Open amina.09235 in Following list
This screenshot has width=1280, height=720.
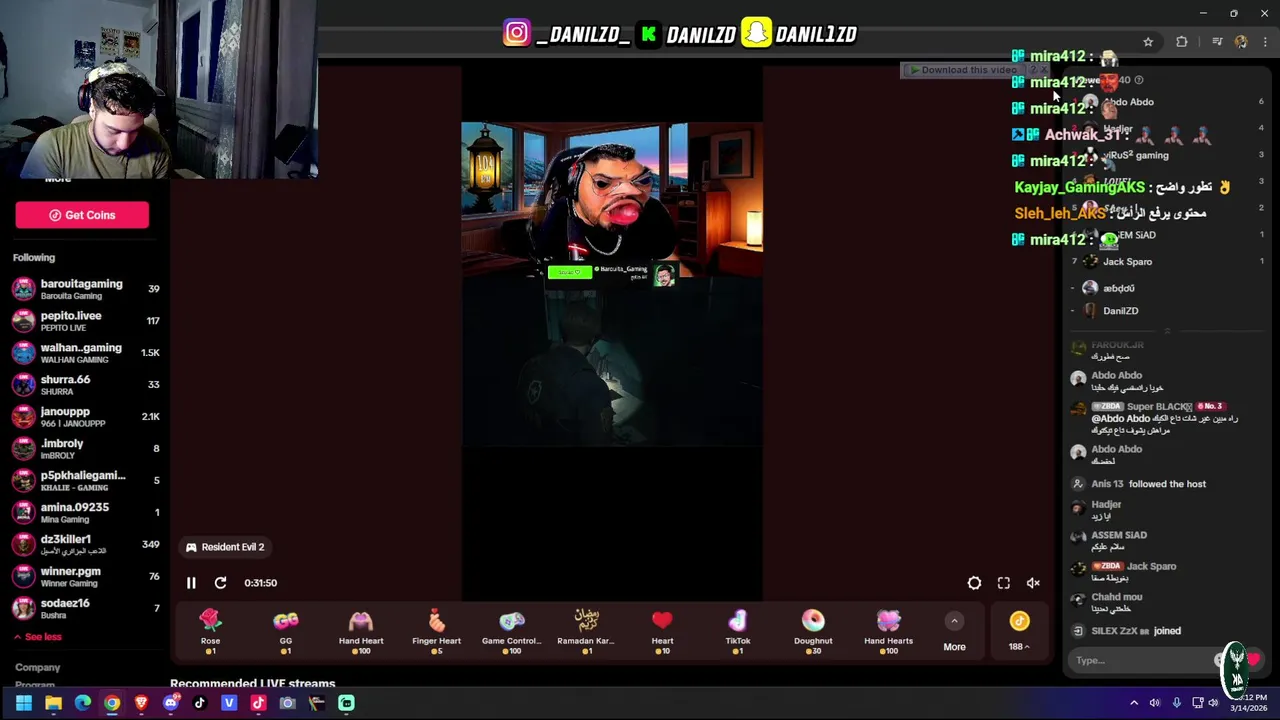(85, 513)
